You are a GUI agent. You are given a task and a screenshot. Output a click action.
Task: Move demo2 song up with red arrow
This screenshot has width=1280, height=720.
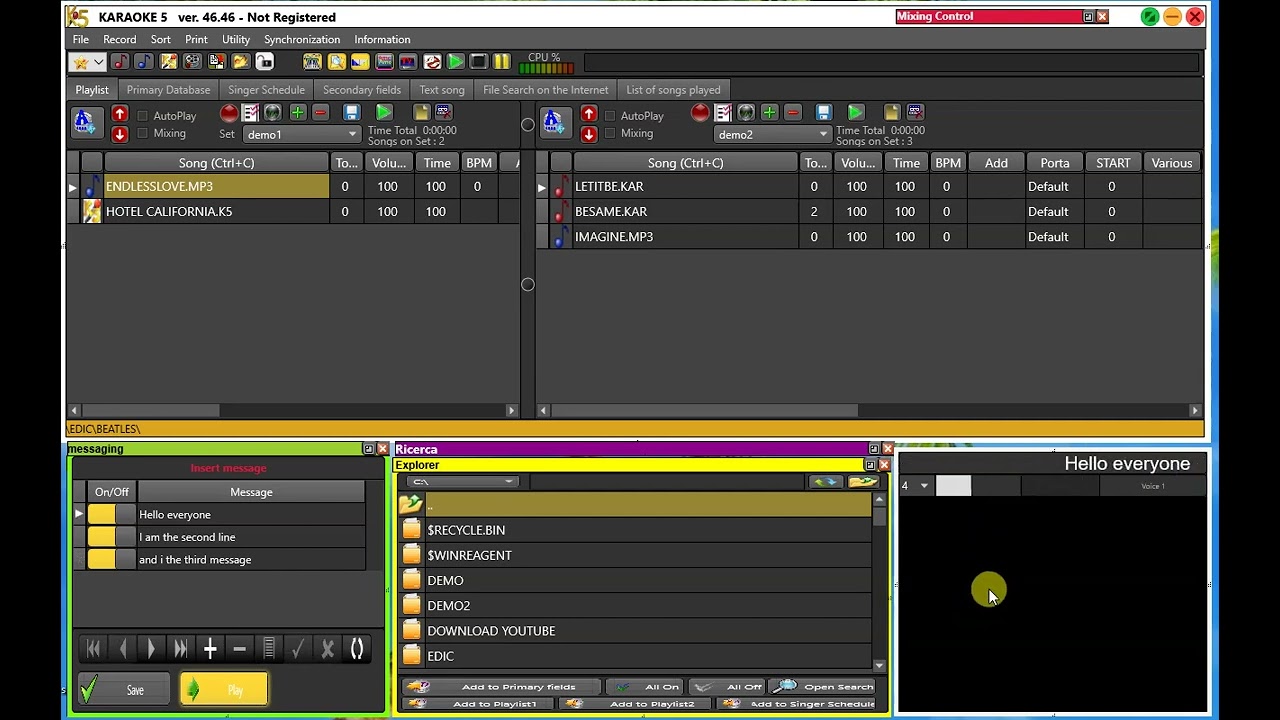point(589,114)
